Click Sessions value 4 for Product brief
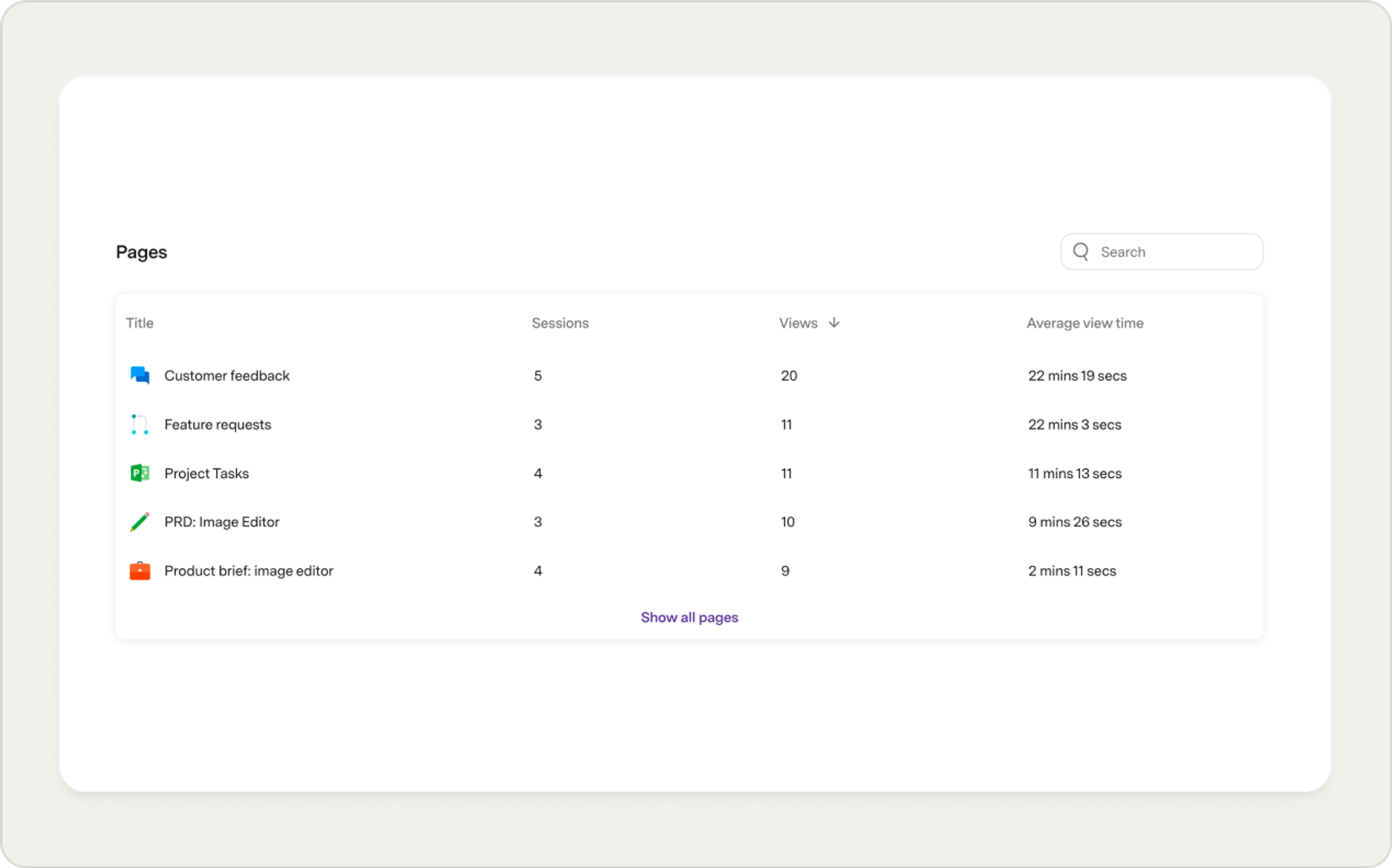 [538, 571]
